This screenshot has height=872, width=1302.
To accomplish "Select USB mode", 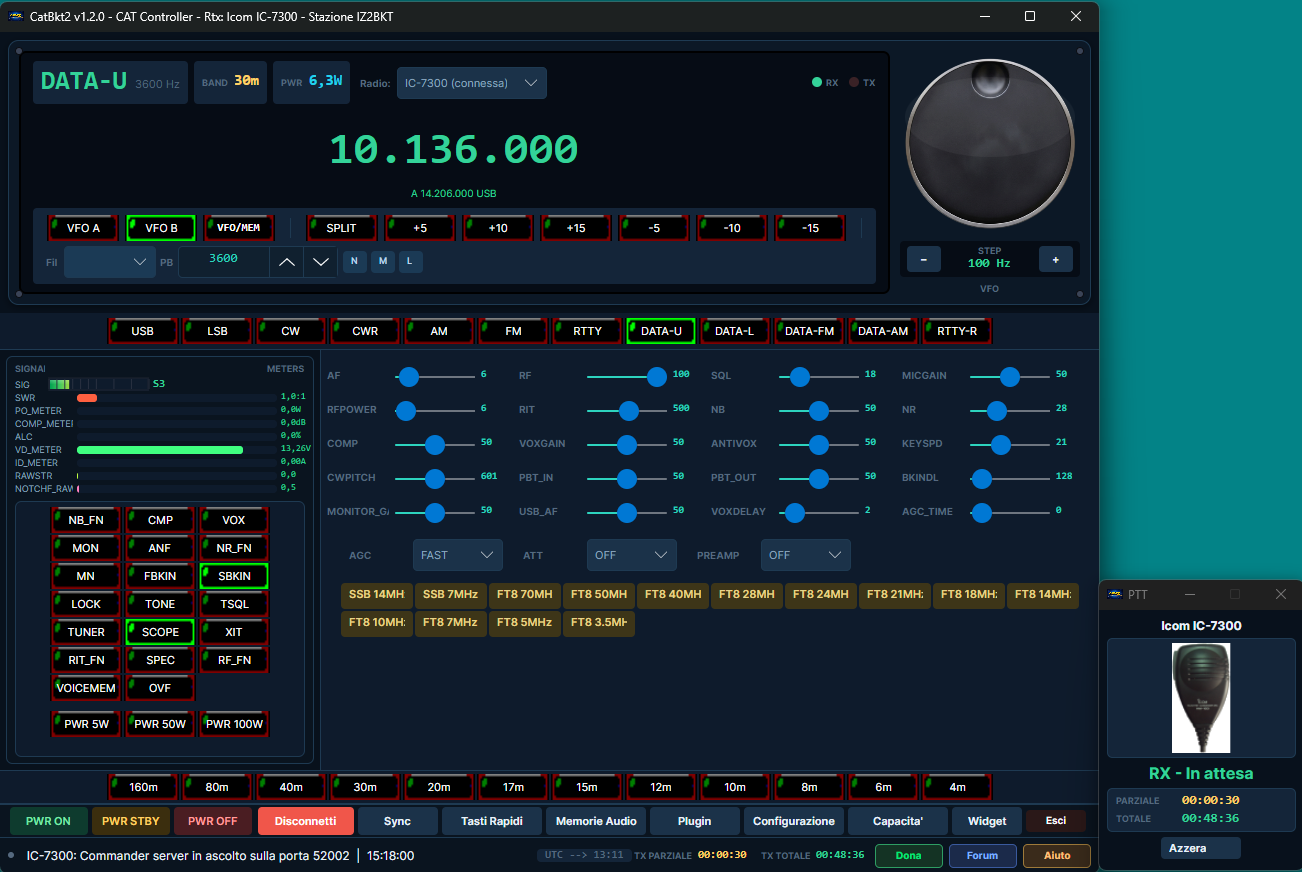I will tap(143, 331).
